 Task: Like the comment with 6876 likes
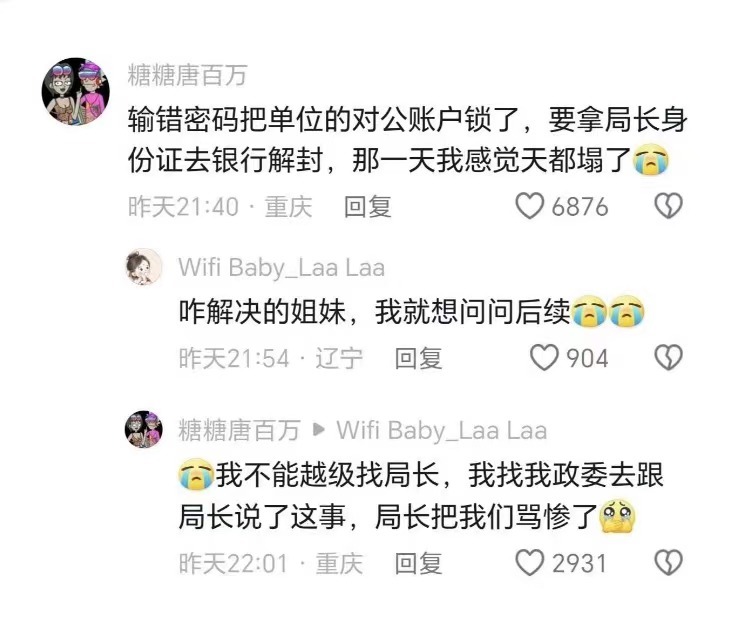529,206
